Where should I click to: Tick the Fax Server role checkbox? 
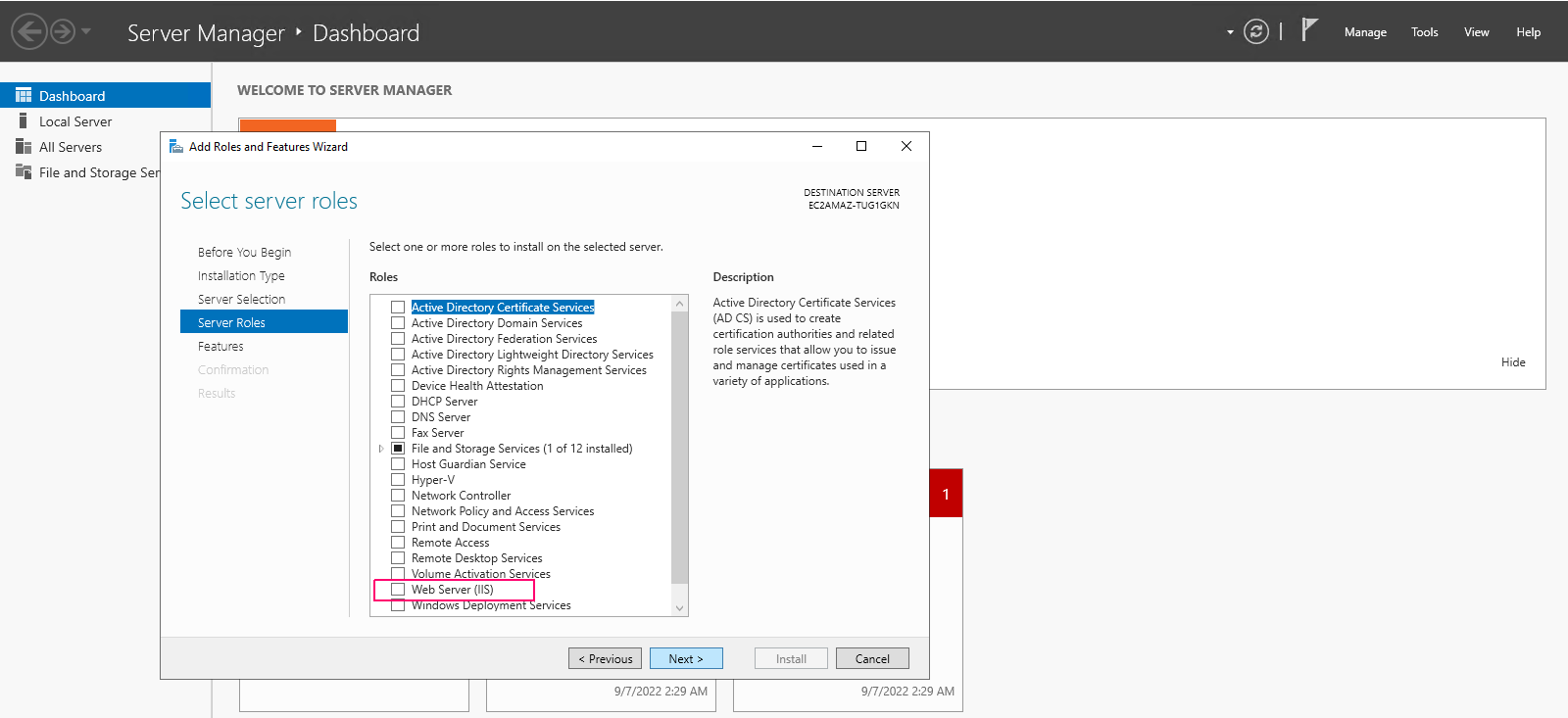pyautogui.click(x=398, y=433)
